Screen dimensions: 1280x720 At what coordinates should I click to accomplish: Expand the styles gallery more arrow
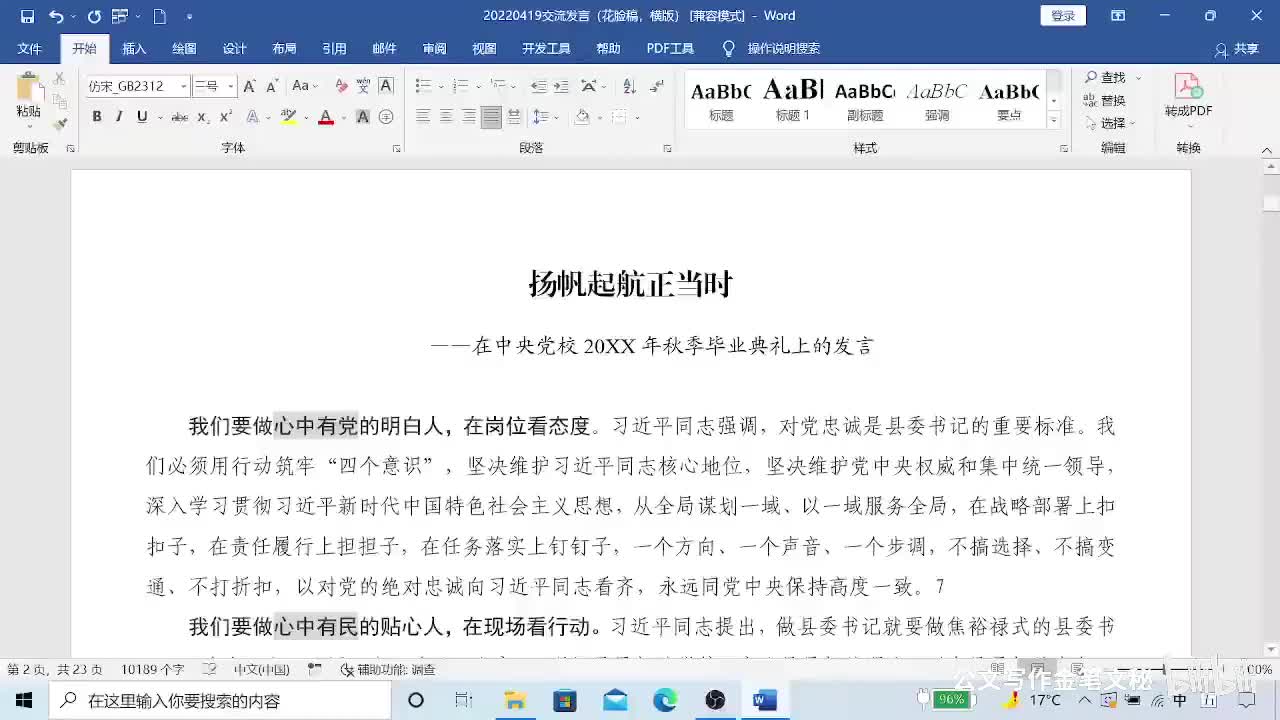point(1053,120)
